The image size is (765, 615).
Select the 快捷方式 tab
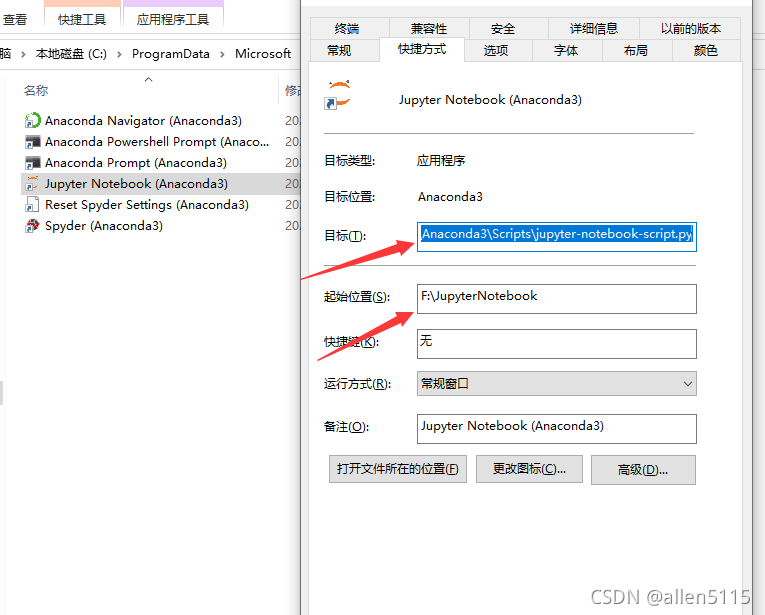(422, 49)
